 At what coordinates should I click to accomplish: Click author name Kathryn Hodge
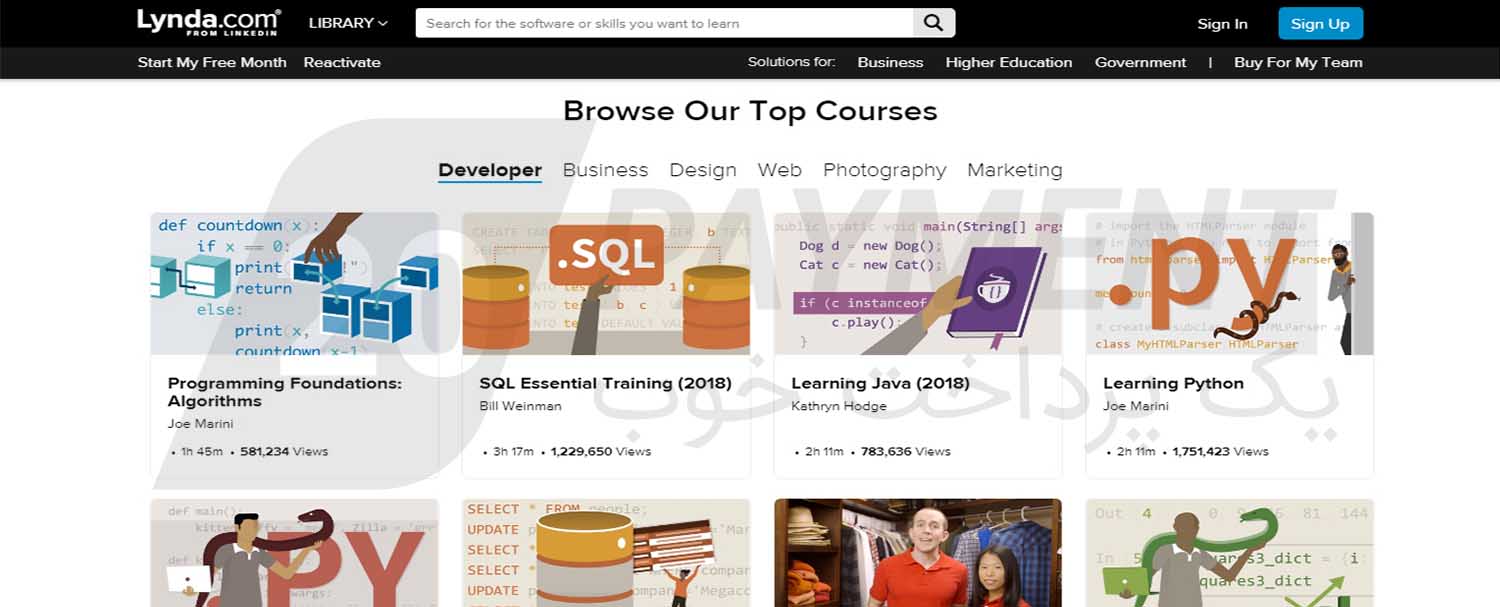838,406
